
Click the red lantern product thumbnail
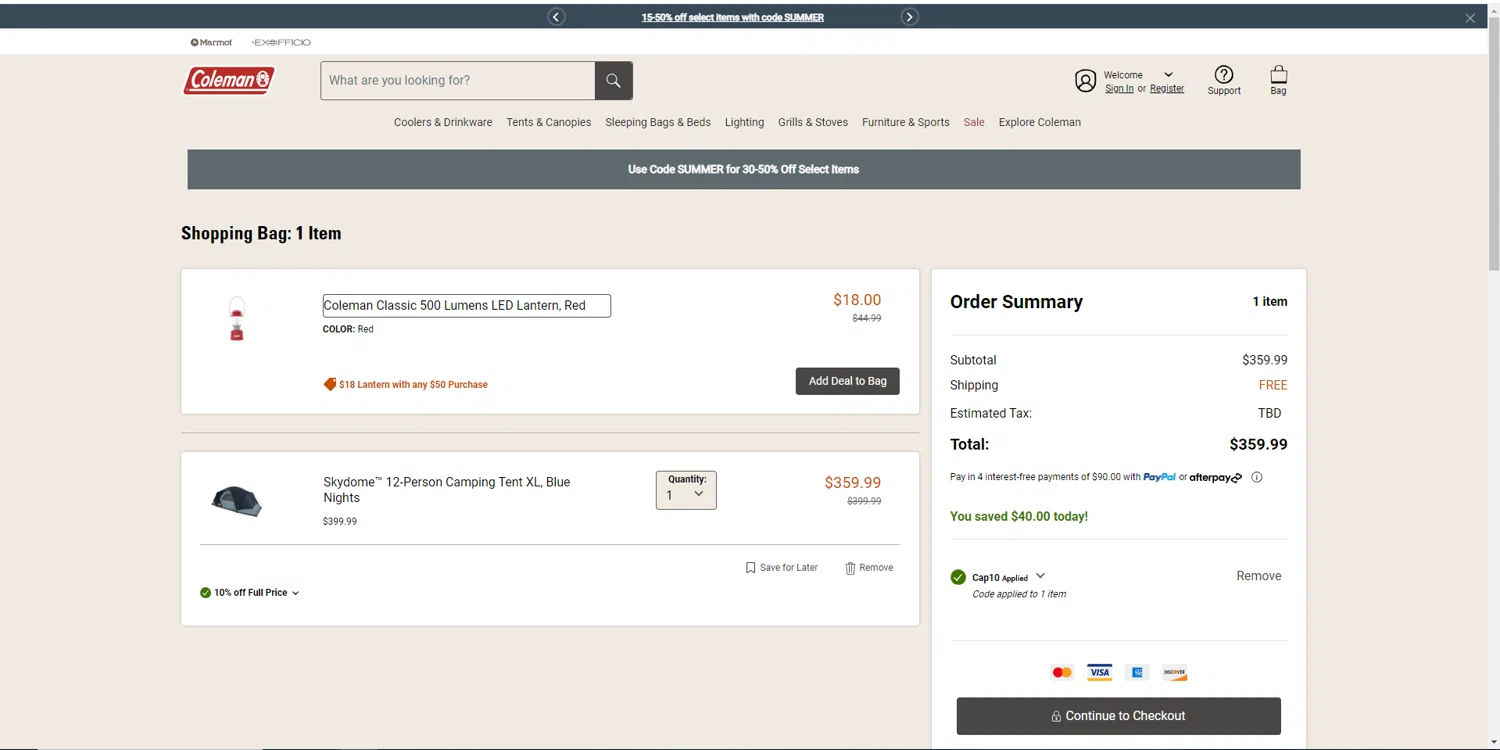237,319
